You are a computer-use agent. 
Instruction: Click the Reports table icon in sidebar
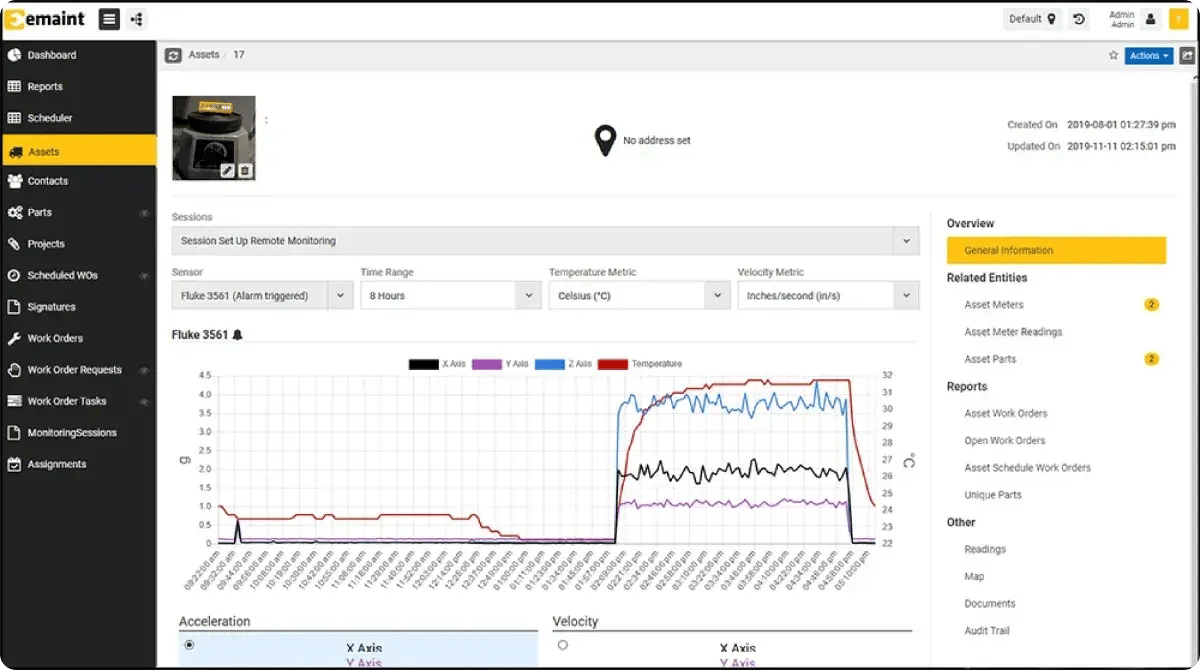(14, 87)
